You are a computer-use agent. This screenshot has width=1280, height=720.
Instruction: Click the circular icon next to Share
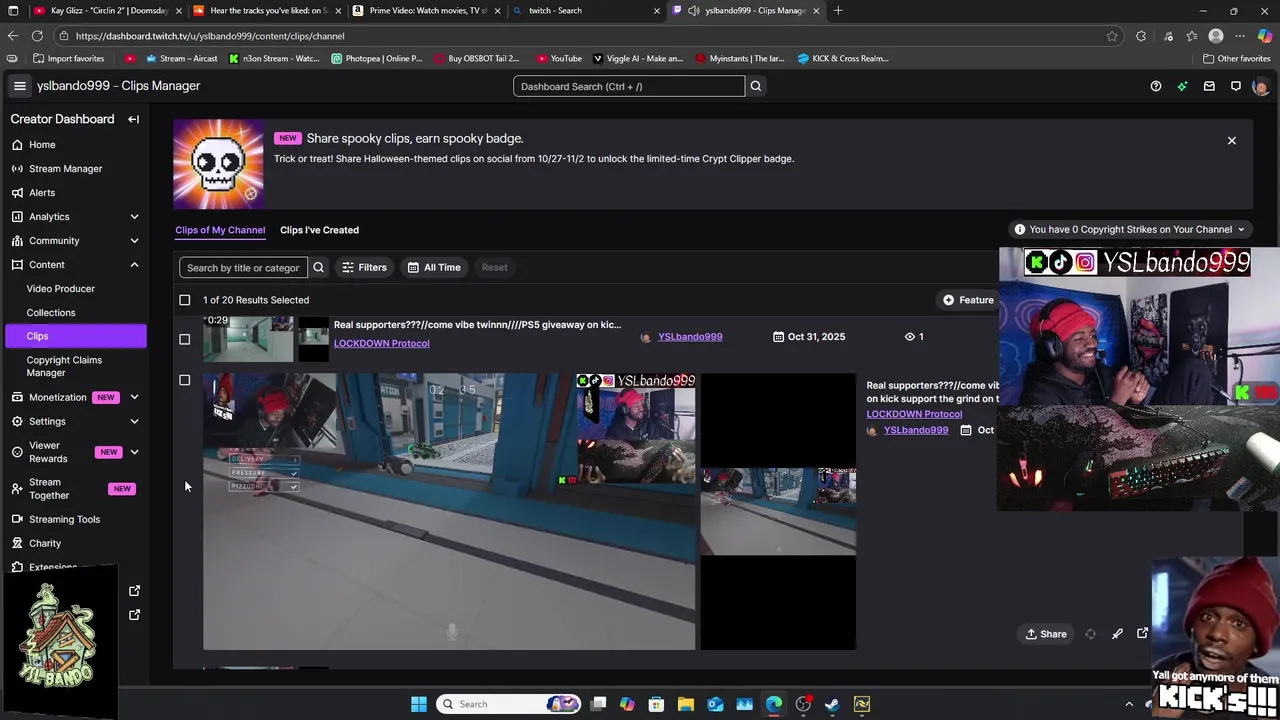[x=1090, y=634]
